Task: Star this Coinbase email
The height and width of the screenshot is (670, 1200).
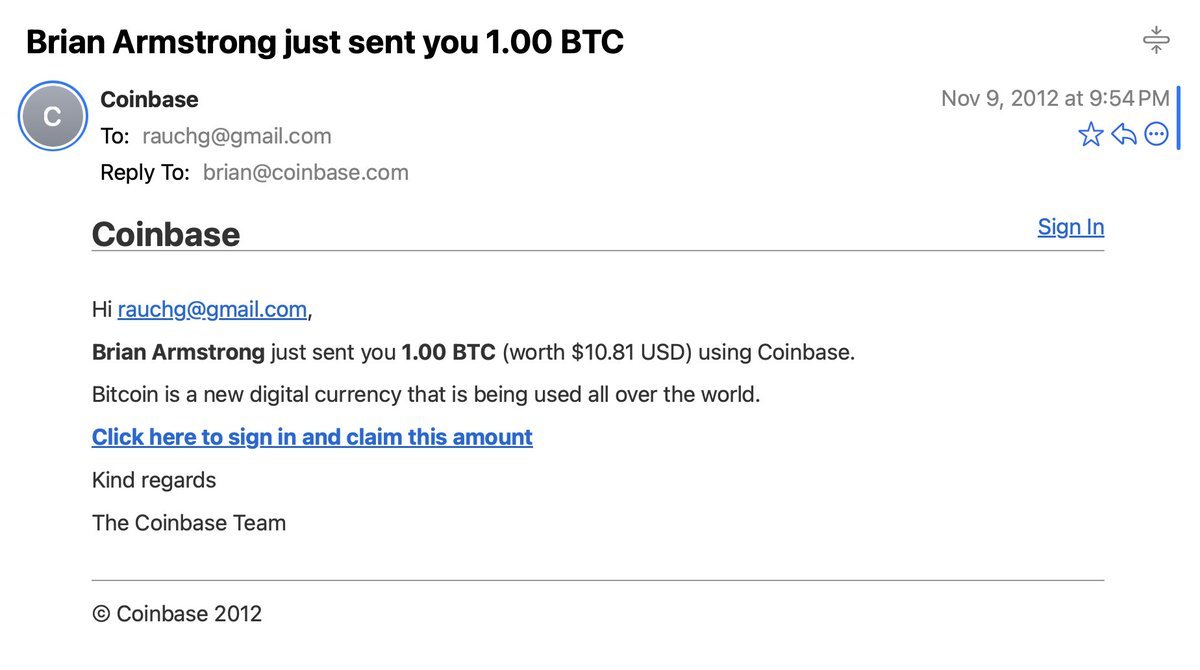Action: point(1091,134)
